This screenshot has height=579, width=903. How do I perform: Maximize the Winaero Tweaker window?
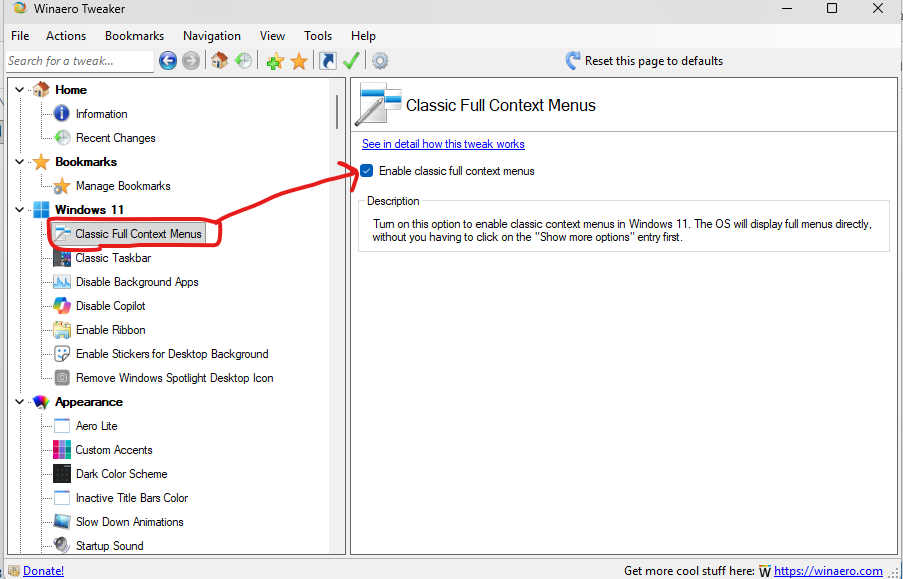(x=832, y=8)
